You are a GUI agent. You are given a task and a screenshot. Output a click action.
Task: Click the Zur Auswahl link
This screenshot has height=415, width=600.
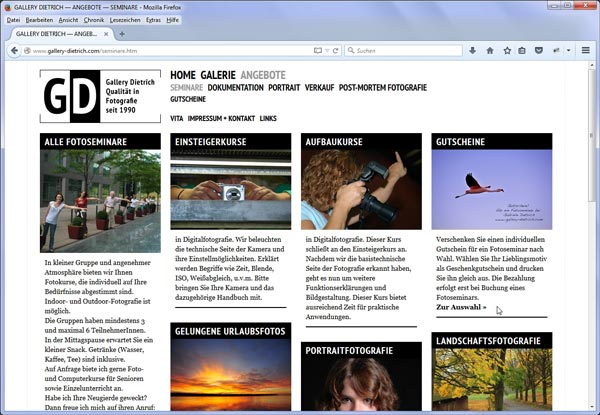(461, 307)
